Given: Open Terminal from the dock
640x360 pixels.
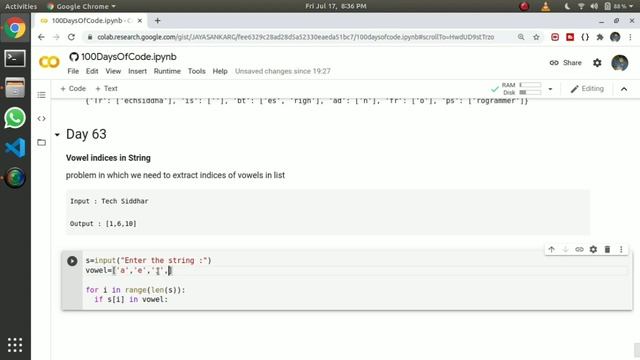Looking at the screenshot, I should (15, 59).
